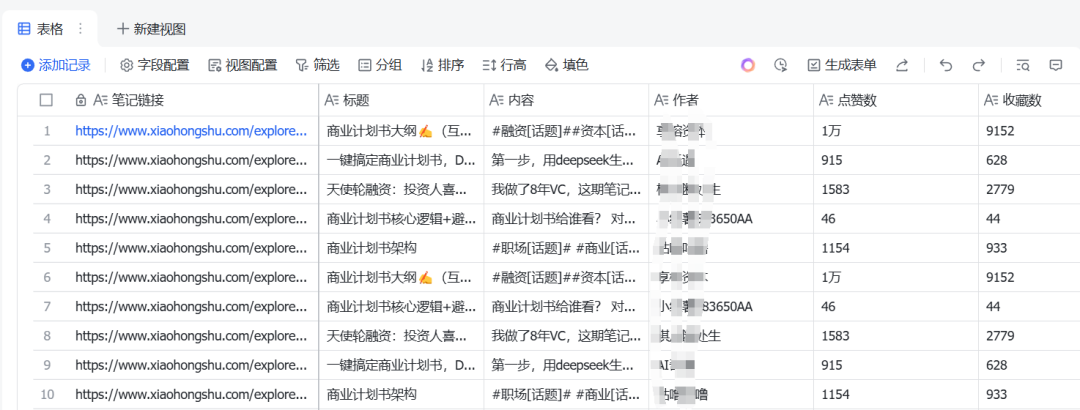The height and width of the screenshot is (410, 1080).
Task: Open the 分组 group option
Action: (380, 65)
